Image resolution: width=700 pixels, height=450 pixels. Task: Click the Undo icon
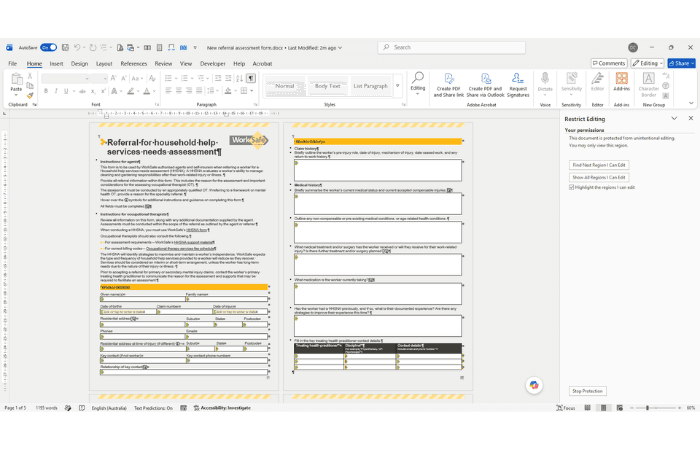(77, 47)
